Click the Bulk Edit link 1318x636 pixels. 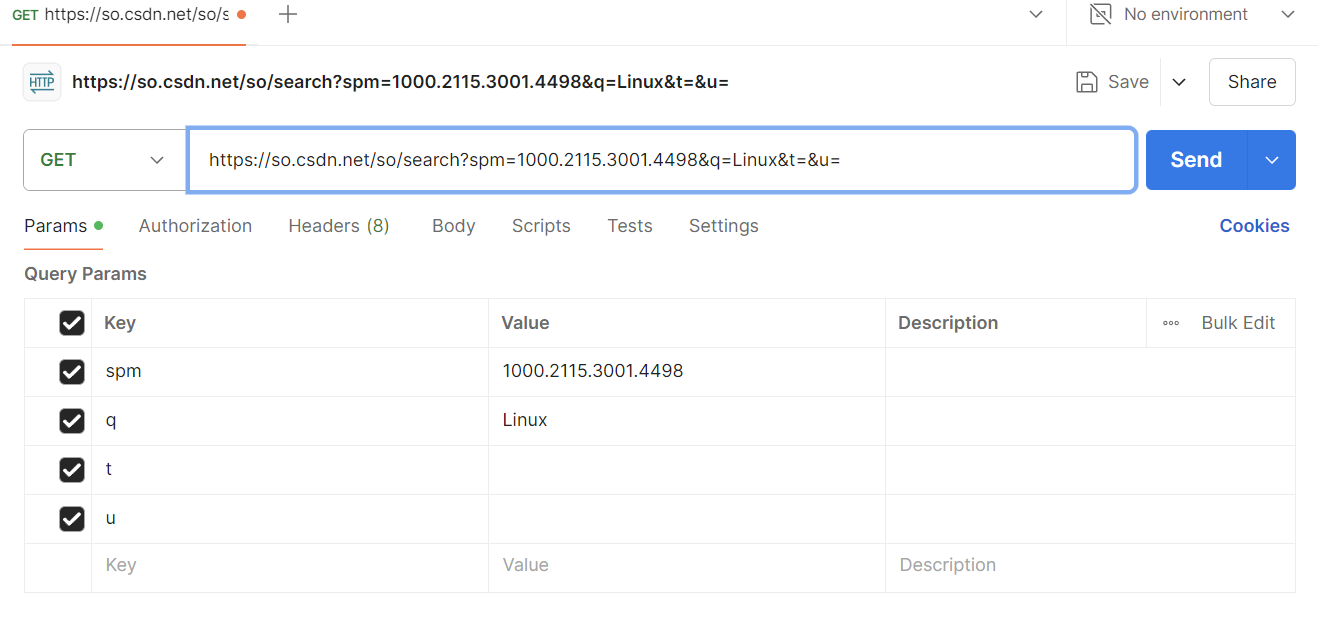click(1238, 323)
